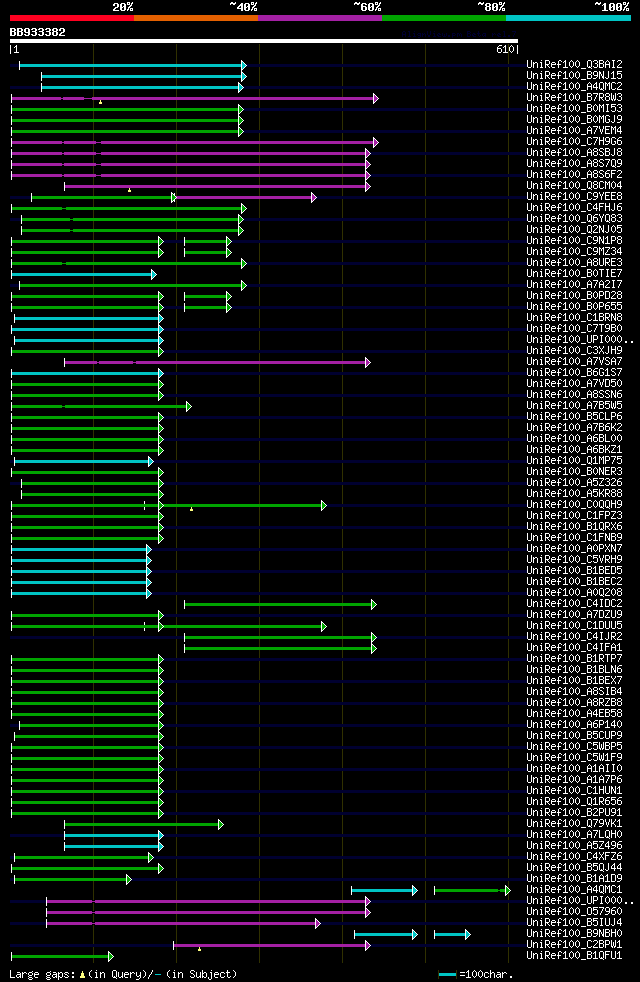This screenshot has width=640, height=982.
Task: Click the UniRef100_Q79VK1 label
Action: tap(574, 824)
